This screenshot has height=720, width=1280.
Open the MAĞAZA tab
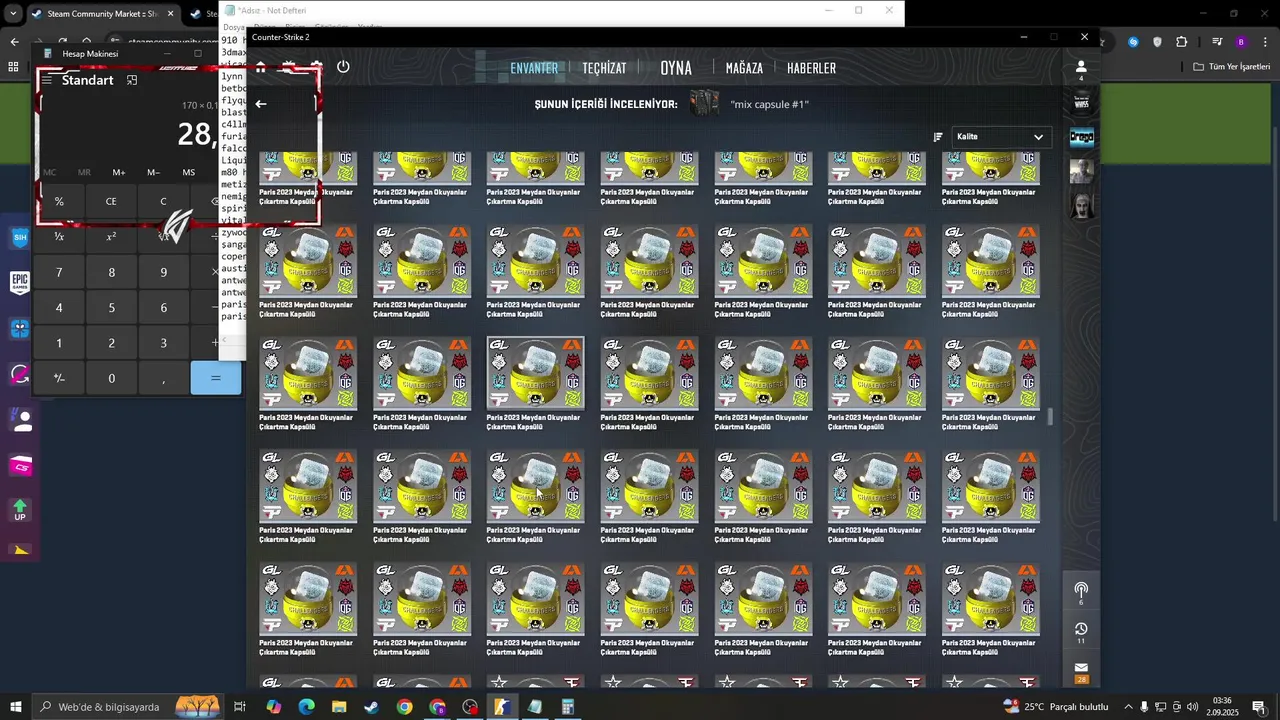[744, 68]
